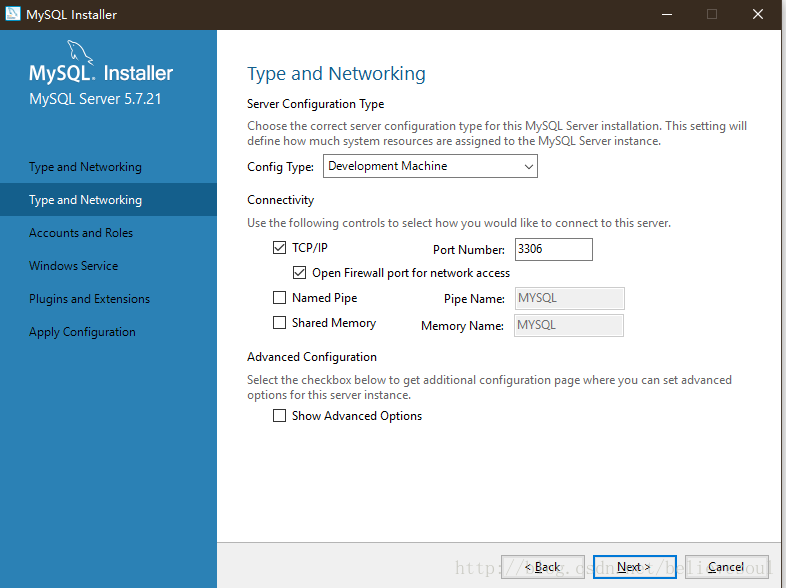Image resolution: width=786 pixels, height=588 pixels.
Task: Click the Next button
Action: 635,567
